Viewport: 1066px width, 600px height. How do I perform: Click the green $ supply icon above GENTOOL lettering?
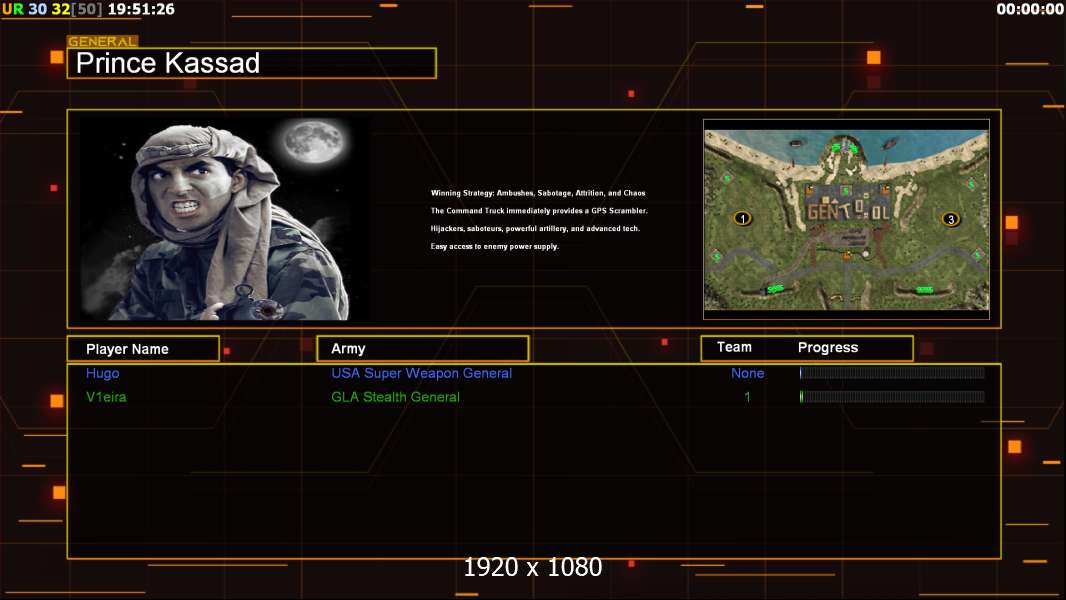[x=845, y=191]
